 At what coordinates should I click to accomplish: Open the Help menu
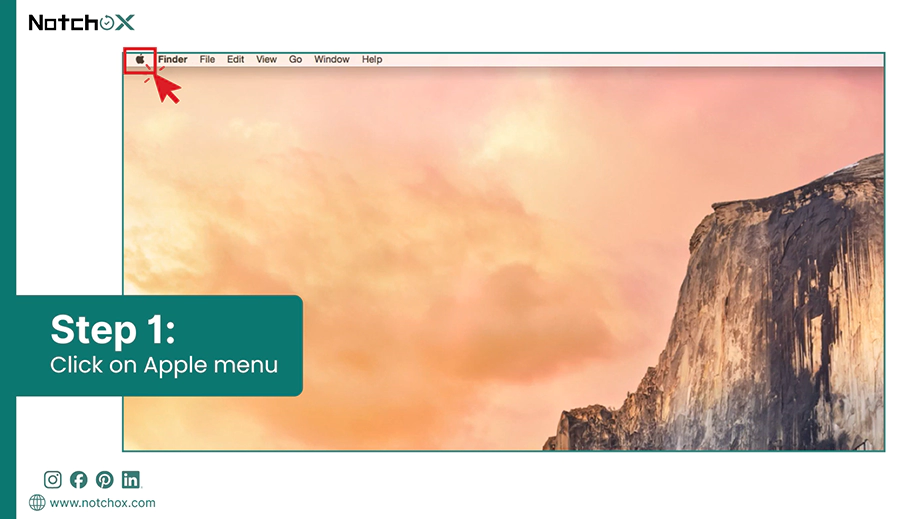click(372, 59)
